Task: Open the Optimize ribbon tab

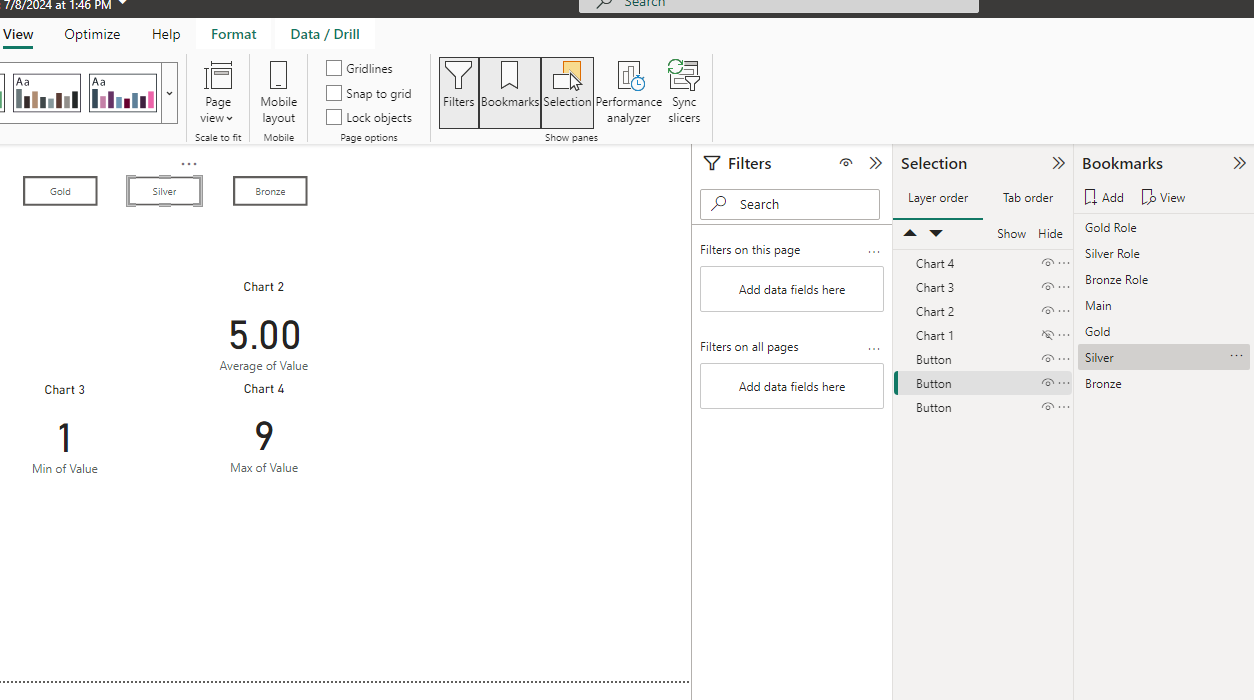Action: [92, 34]
